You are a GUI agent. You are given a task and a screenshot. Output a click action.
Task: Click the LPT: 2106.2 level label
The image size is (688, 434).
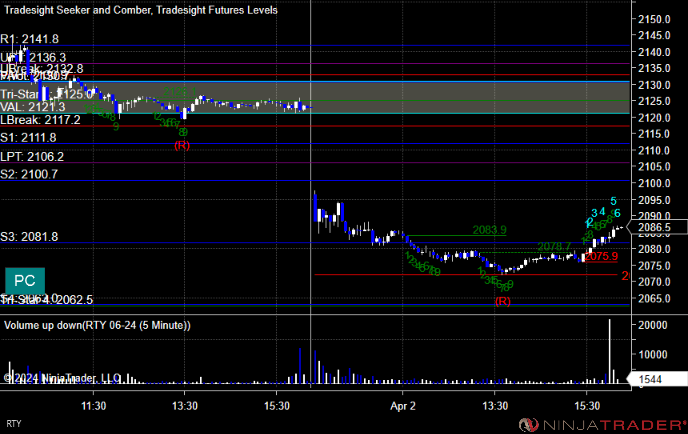(x=32, y=157)
